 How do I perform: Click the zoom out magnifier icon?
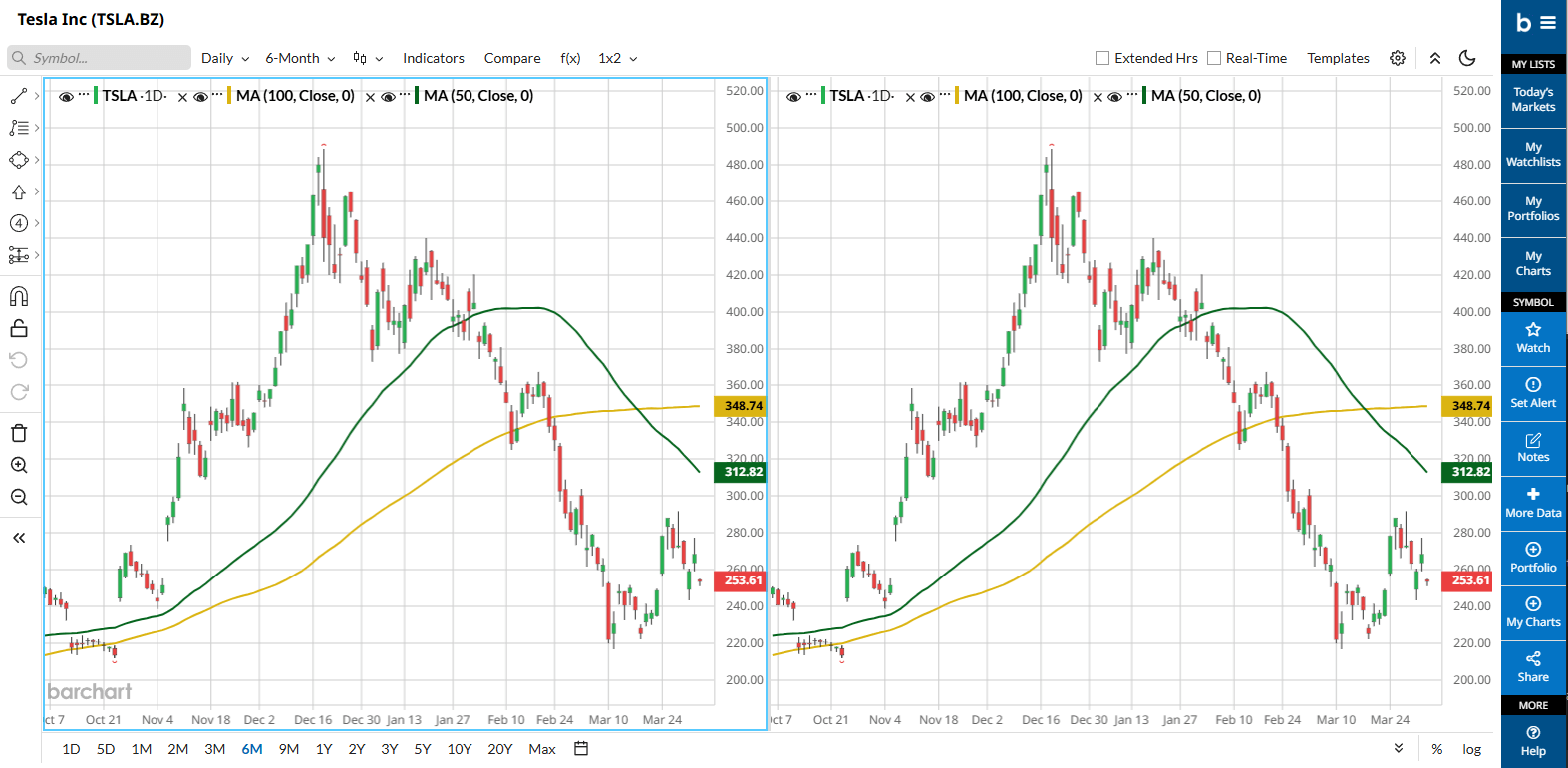tap(19, 497)
